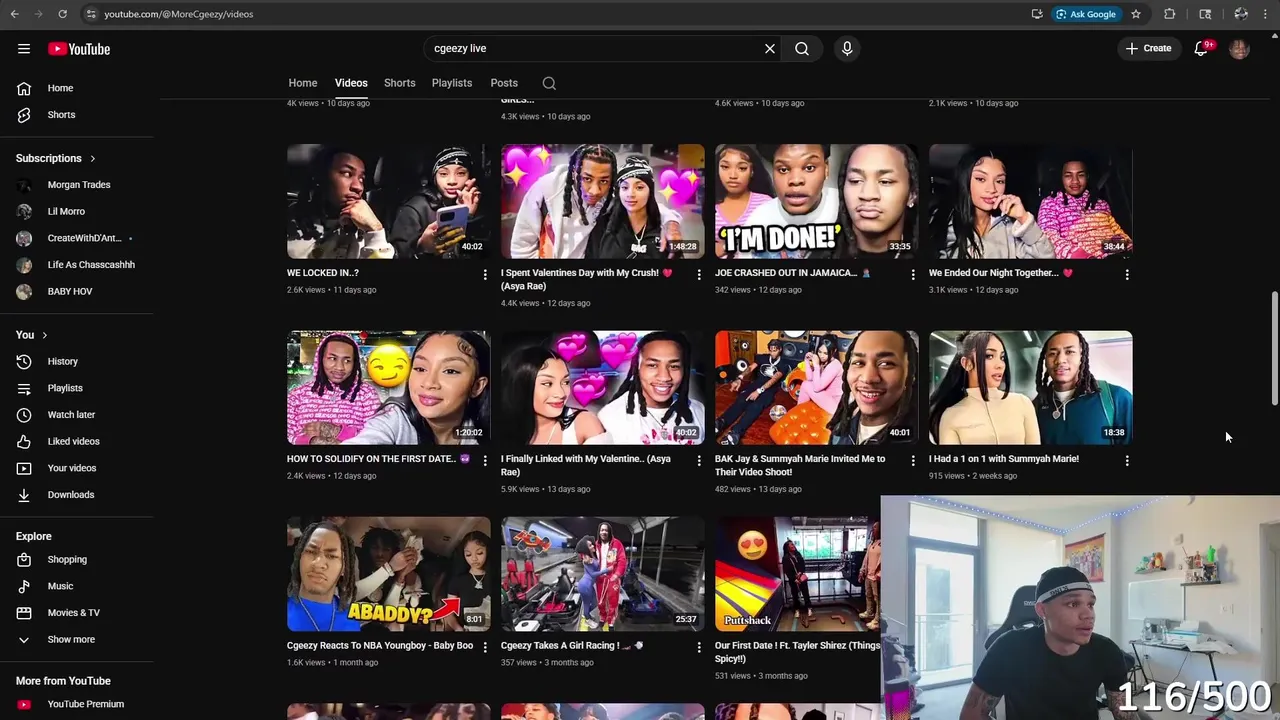Open the YouTube hamburger guide menu

[x=24, y=48]
